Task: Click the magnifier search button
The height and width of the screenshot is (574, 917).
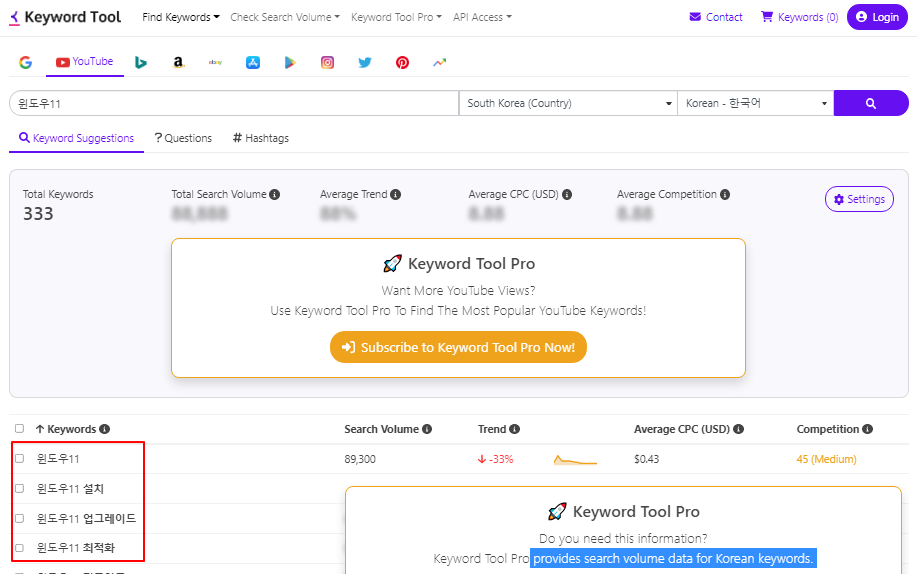Action: pyautogui.click(x=871, y=103)
